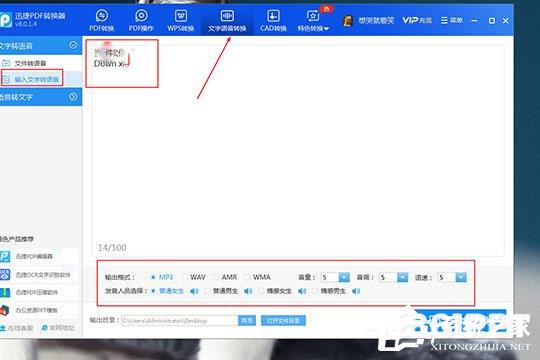Choose the 情感女生 voice radio button
Screen dimensions: 540x360
tap(261, 291)
